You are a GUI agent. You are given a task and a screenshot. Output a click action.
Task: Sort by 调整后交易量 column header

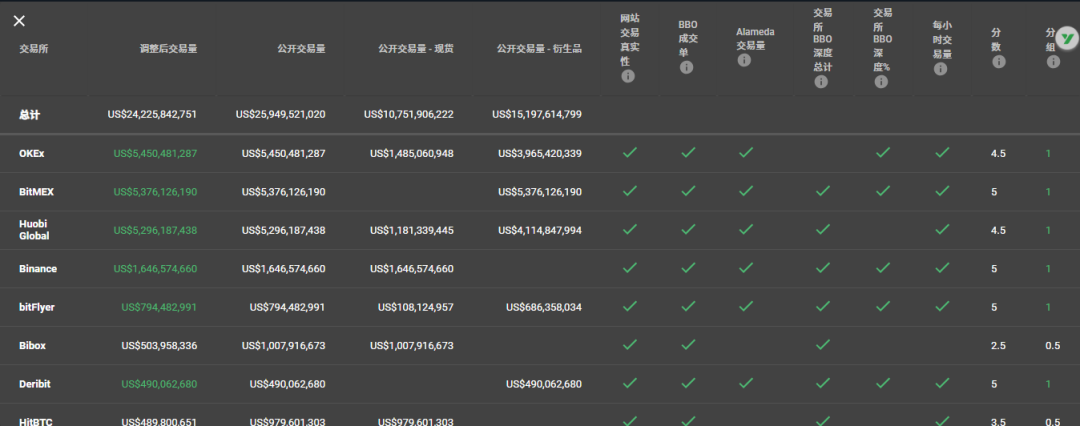pos(168,48)
